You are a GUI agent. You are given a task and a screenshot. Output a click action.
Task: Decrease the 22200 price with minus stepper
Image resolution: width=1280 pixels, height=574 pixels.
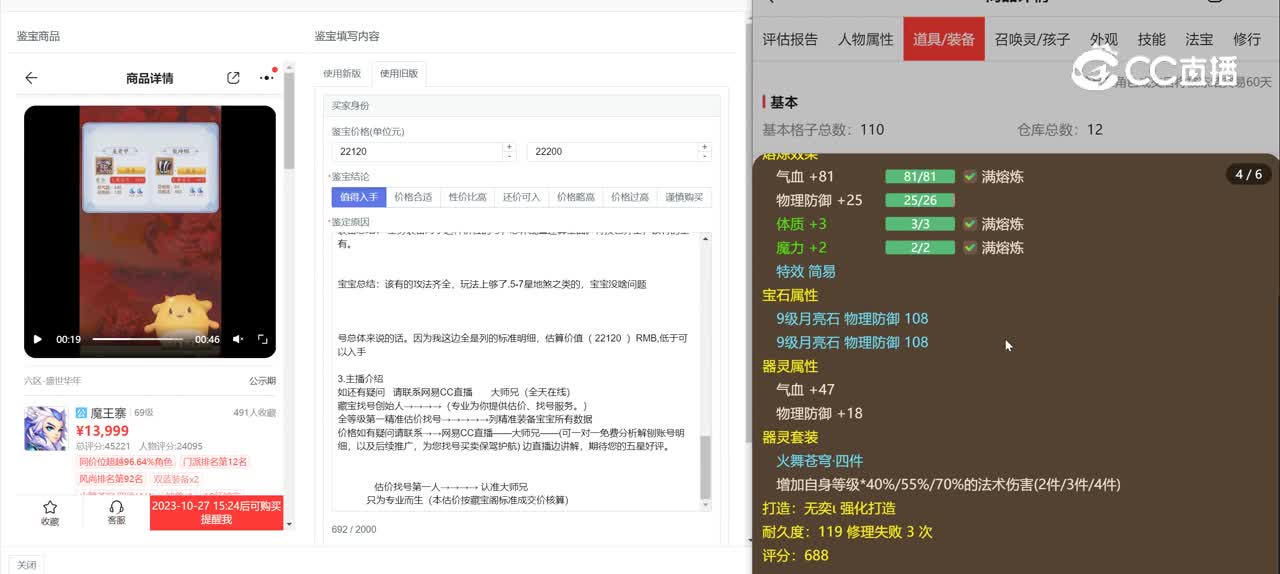705,156
